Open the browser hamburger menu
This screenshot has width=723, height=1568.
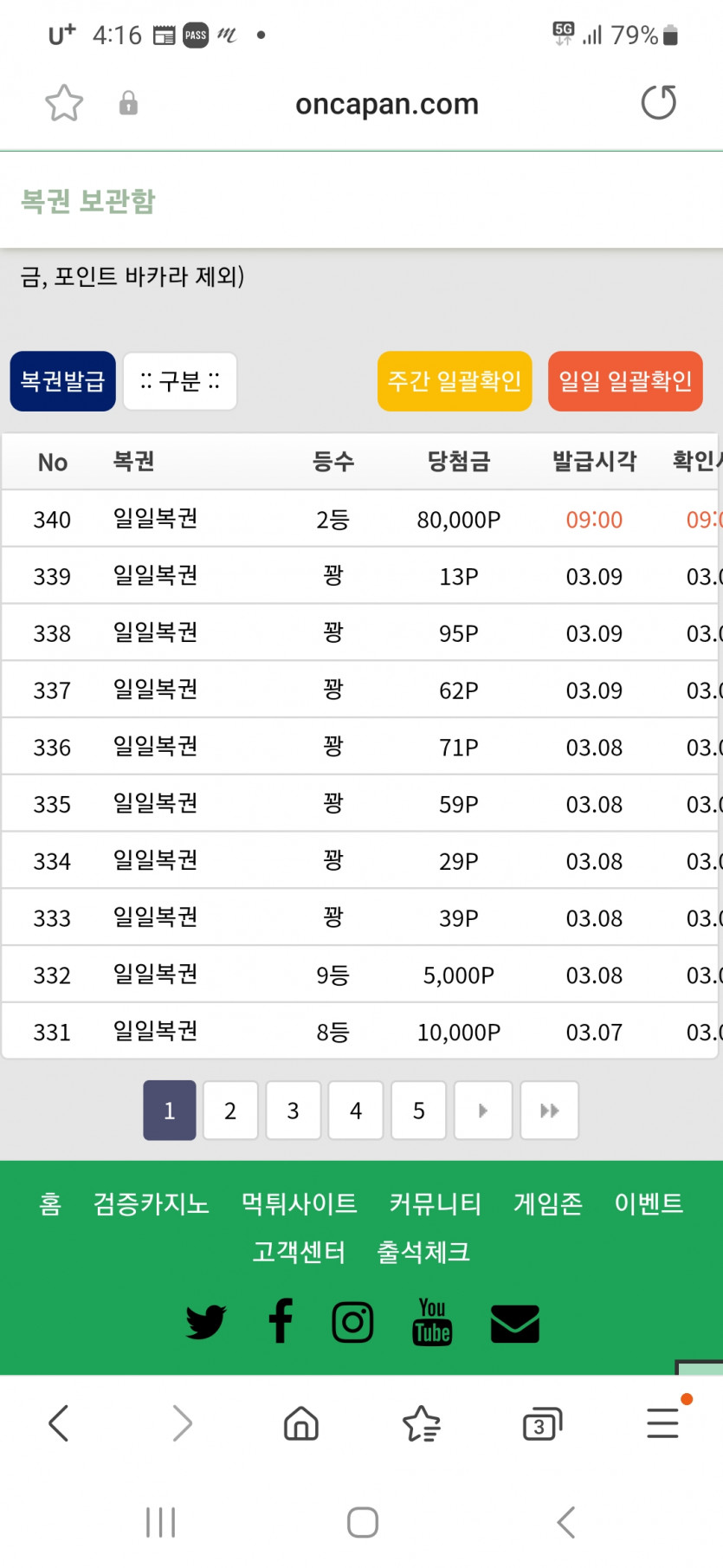pyautogui.click(x=663, y=1422)
